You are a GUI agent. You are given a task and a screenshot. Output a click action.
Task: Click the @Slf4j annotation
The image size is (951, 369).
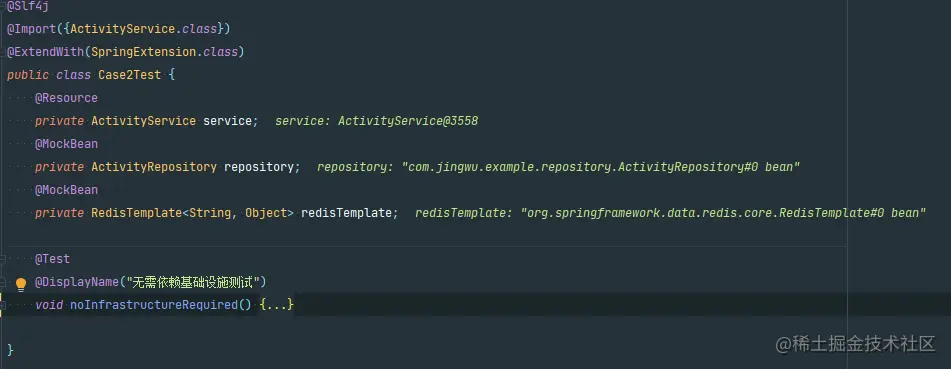[28, 6]
